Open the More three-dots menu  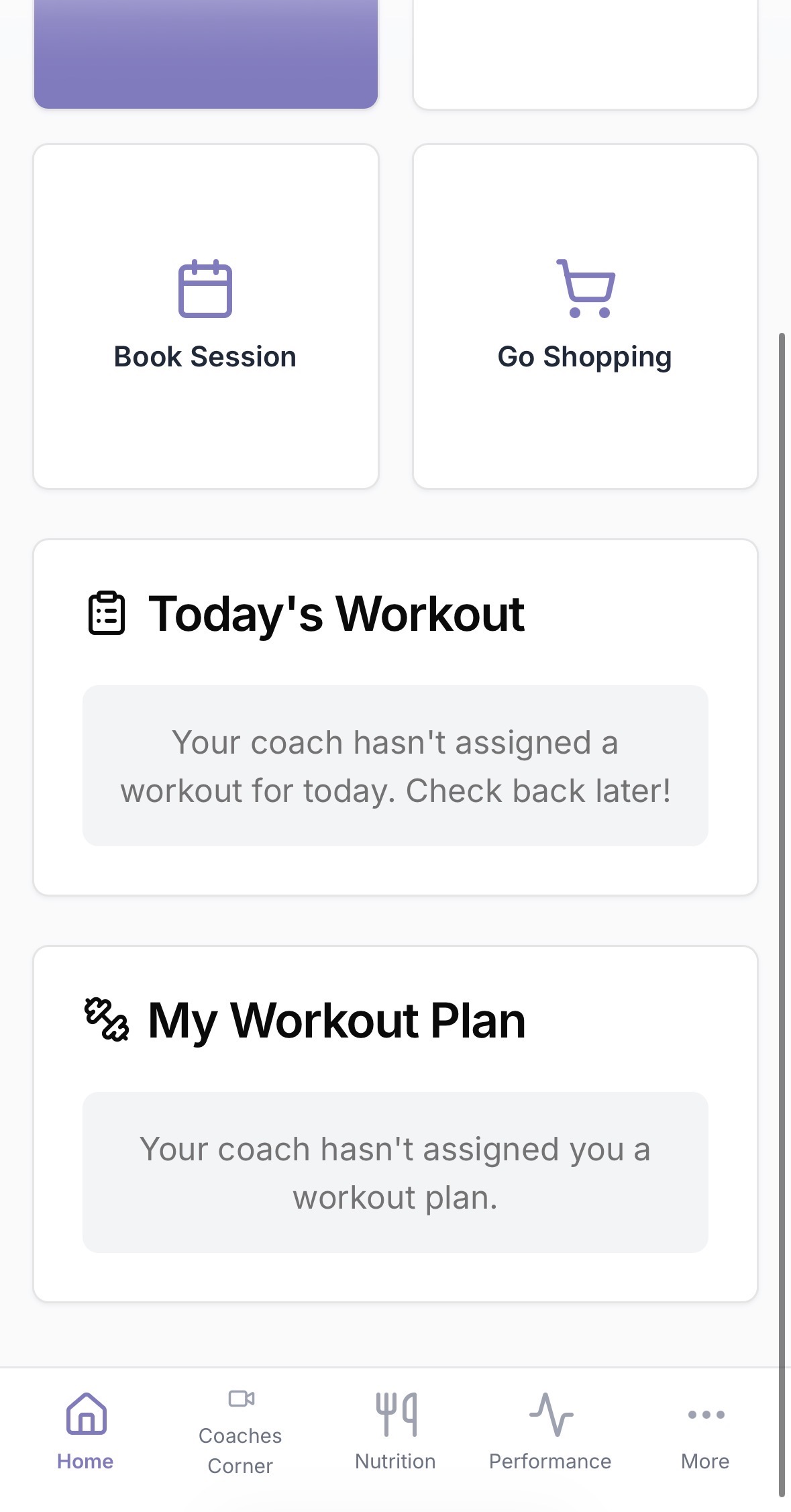706,1414
